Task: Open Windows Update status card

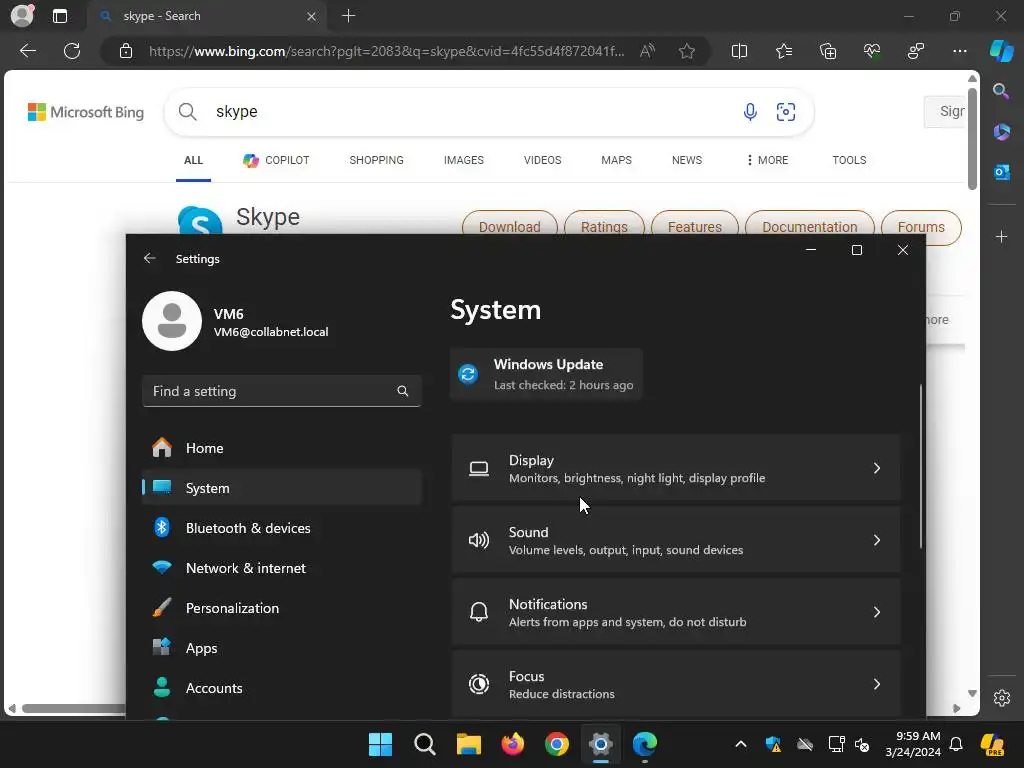Action: (x=546, y=374)
